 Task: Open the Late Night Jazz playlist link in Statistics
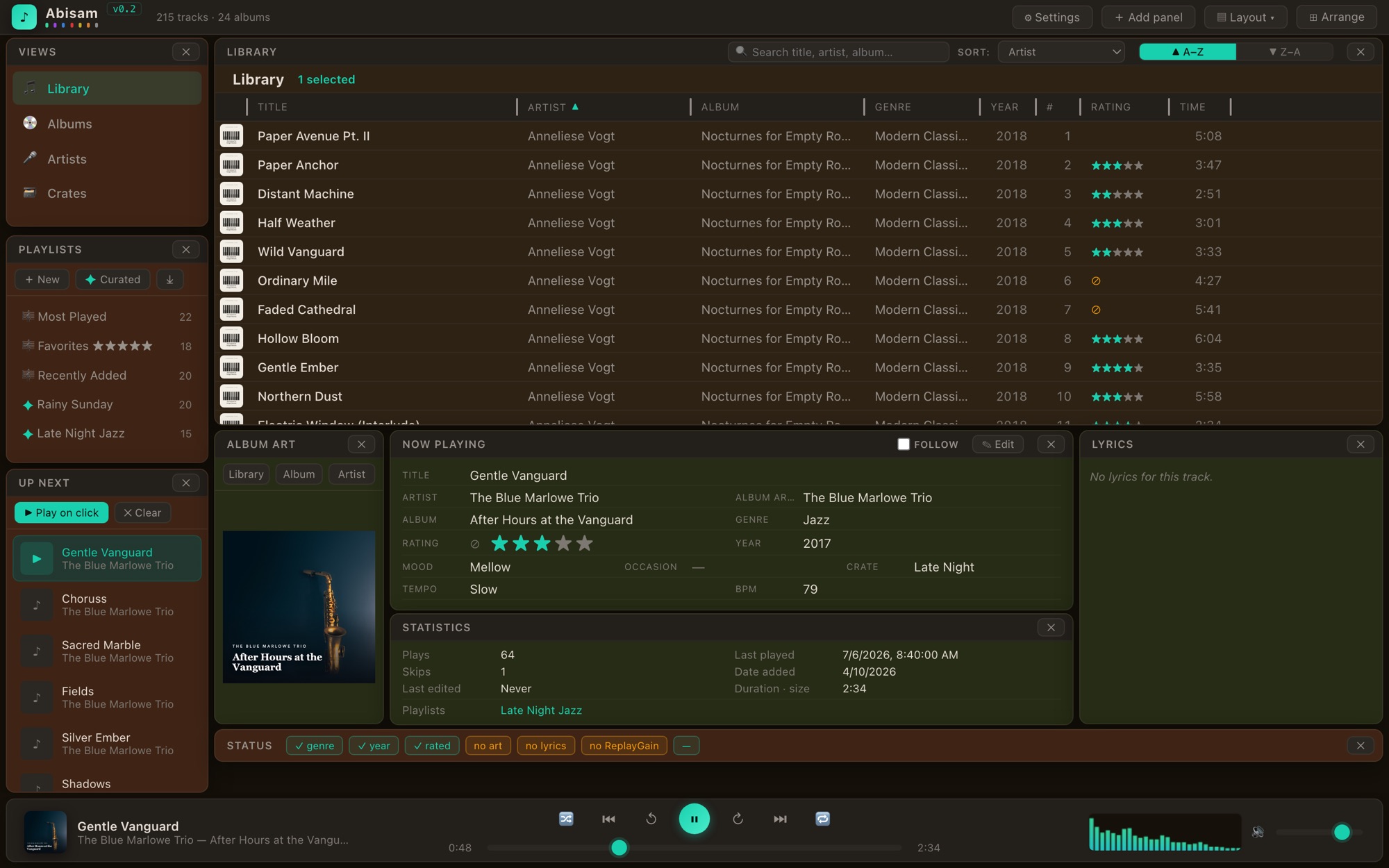coord(541,710)
